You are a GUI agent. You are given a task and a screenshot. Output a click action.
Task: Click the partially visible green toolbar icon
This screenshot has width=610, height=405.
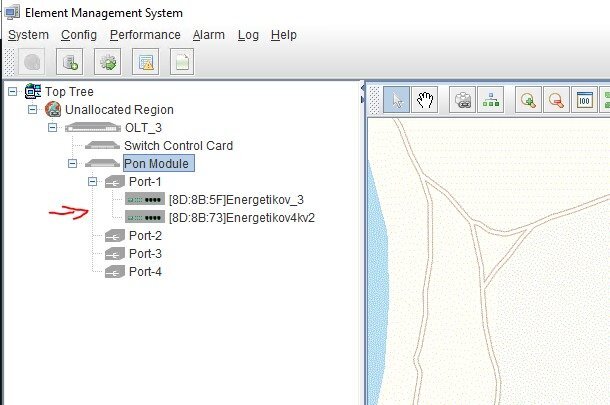pyautogui.click(x=605, y=100)
